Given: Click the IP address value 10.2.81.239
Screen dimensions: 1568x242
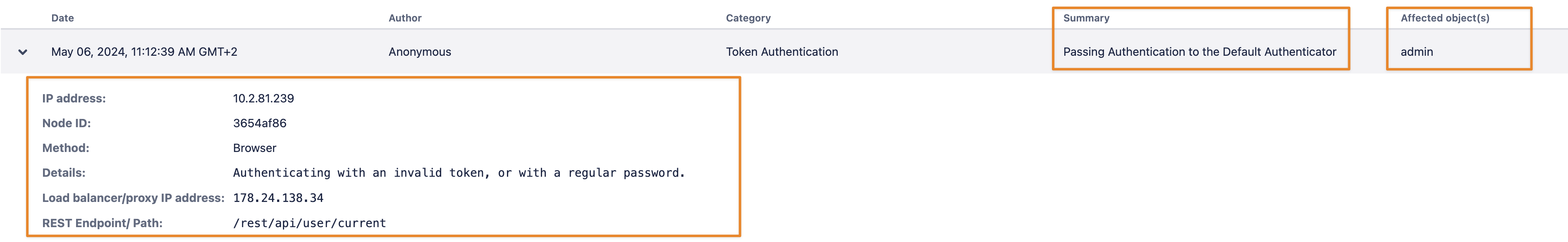Looking at the screenshot, I should point(263,99).
